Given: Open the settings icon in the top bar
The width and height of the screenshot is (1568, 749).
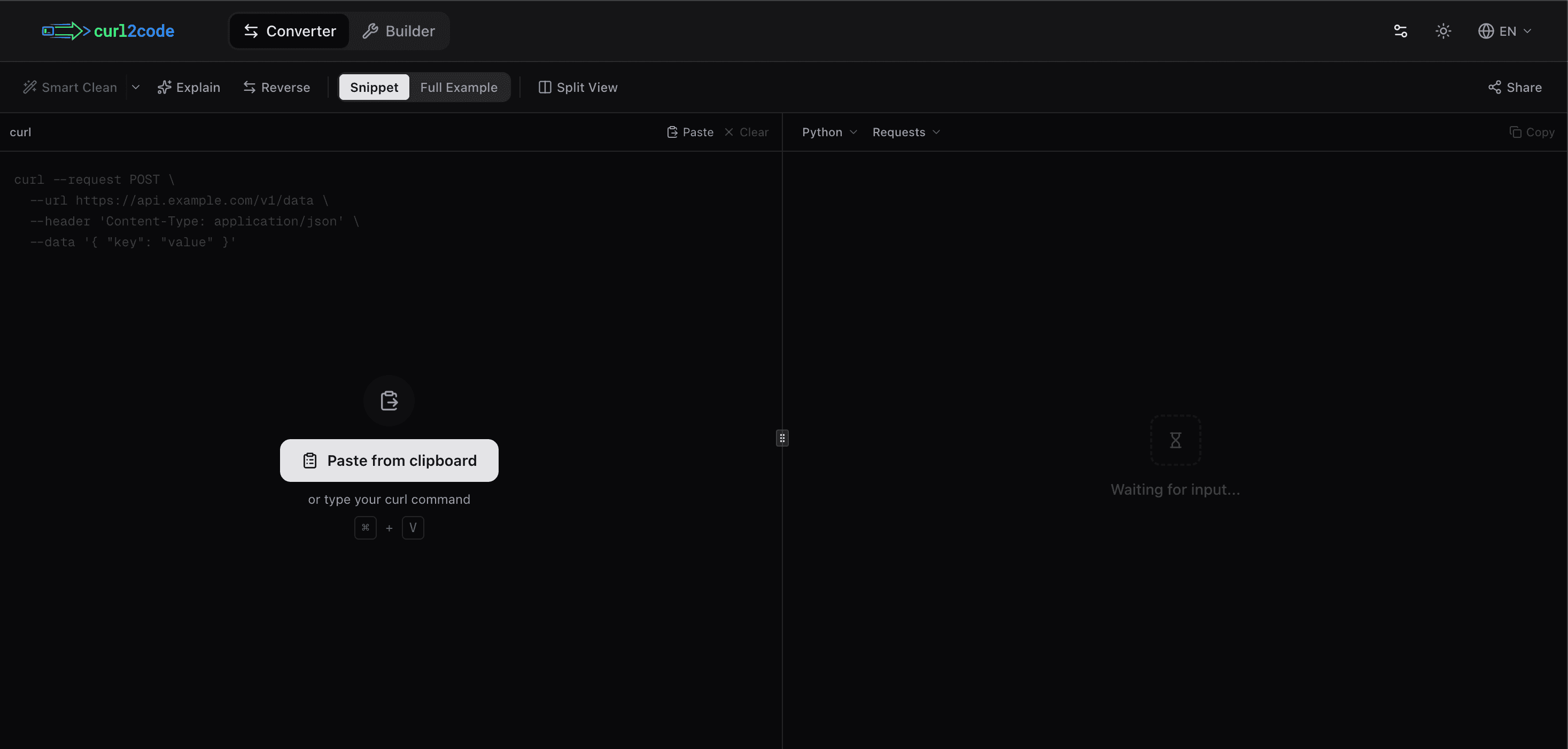Looking at the screenshot, I should click(x=1400, y=30).
